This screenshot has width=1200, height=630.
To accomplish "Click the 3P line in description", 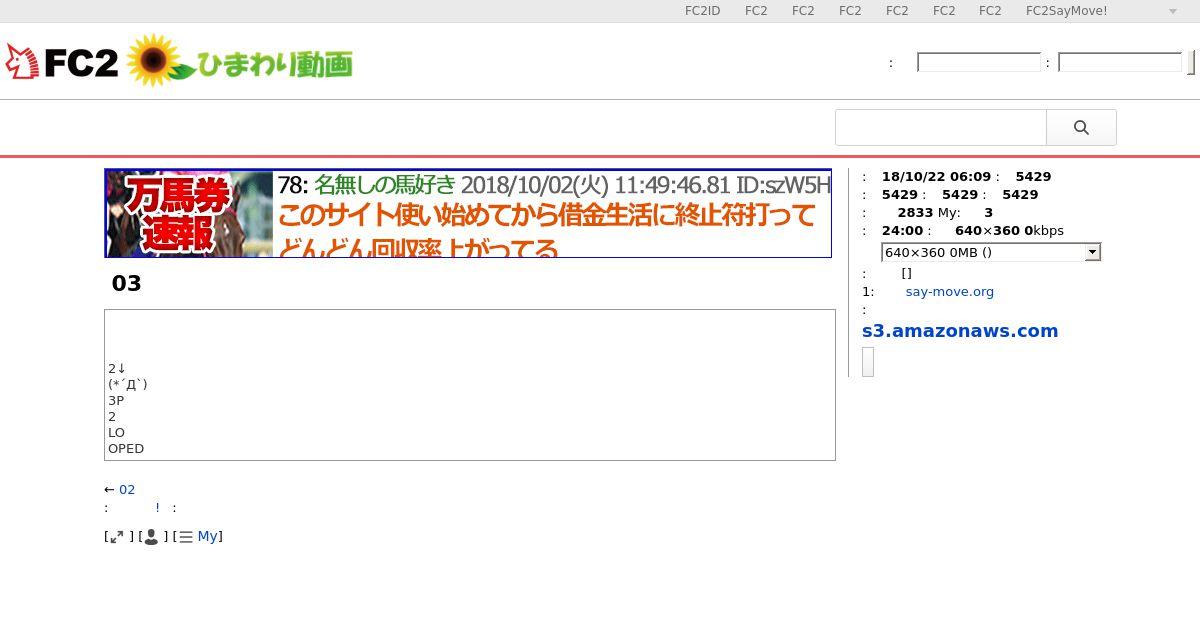I will point(116,401).
